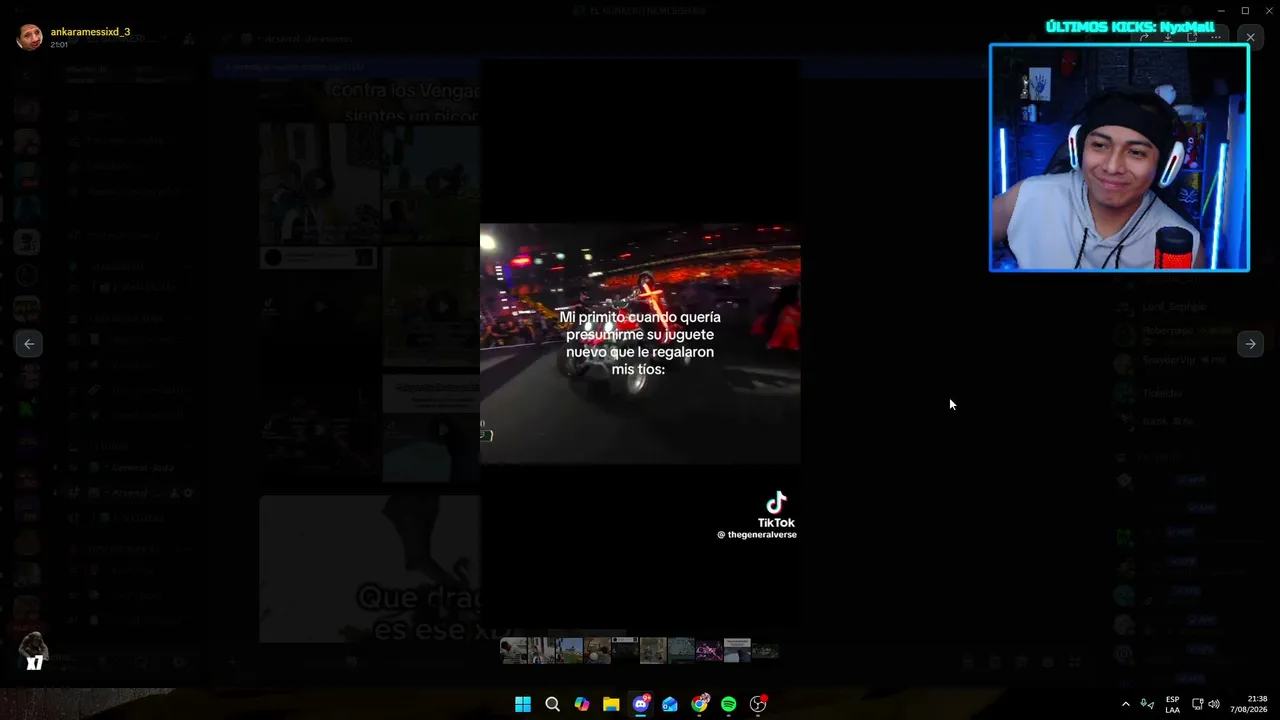Go to the previous media item with the left arrow
1280x720 pixels.
coord(29,344)
